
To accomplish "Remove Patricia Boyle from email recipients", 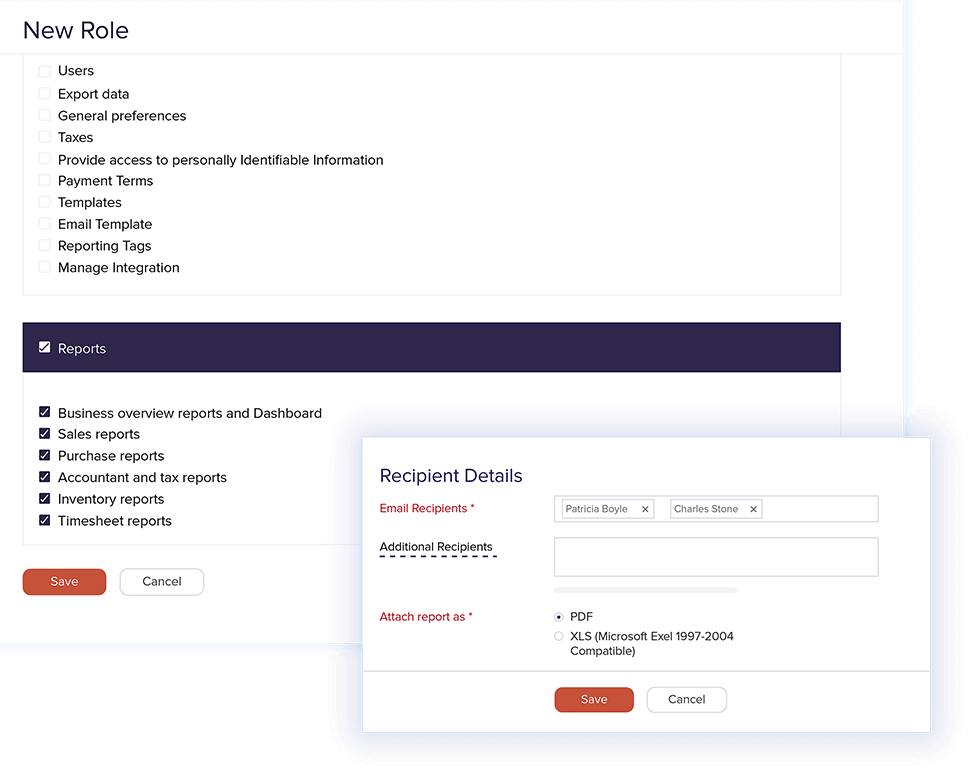I will coord(645,509).
